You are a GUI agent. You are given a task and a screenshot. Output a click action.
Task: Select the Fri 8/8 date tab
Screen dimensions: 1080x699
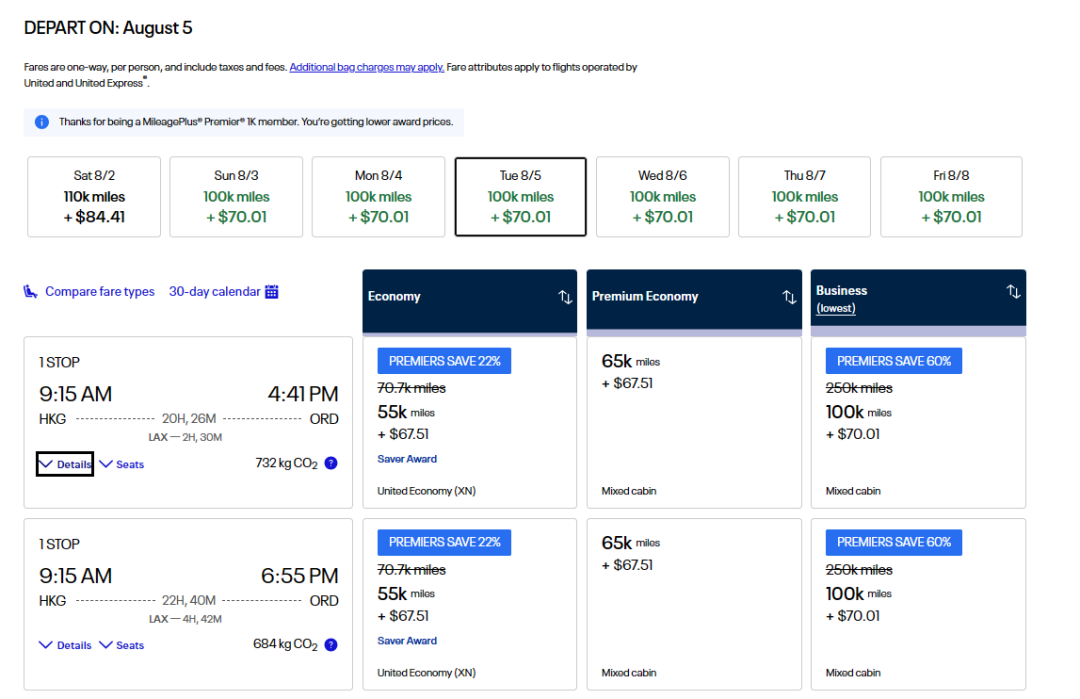(951, 196)
